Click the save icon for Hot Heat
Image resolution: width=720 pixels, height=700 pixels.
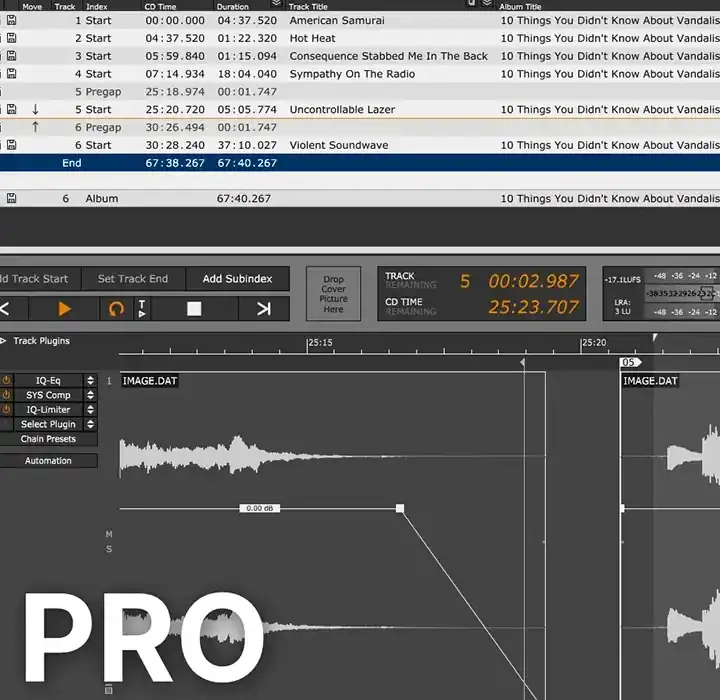coord(11,38)
